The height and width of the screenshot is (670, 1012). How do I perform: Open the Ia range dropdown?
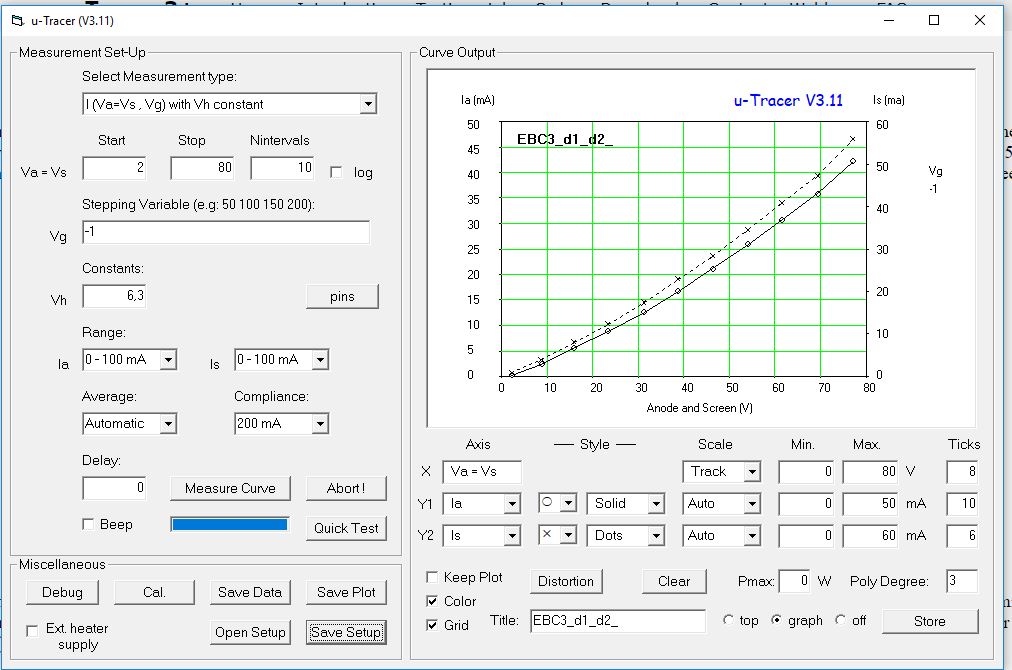coord(168,360)
